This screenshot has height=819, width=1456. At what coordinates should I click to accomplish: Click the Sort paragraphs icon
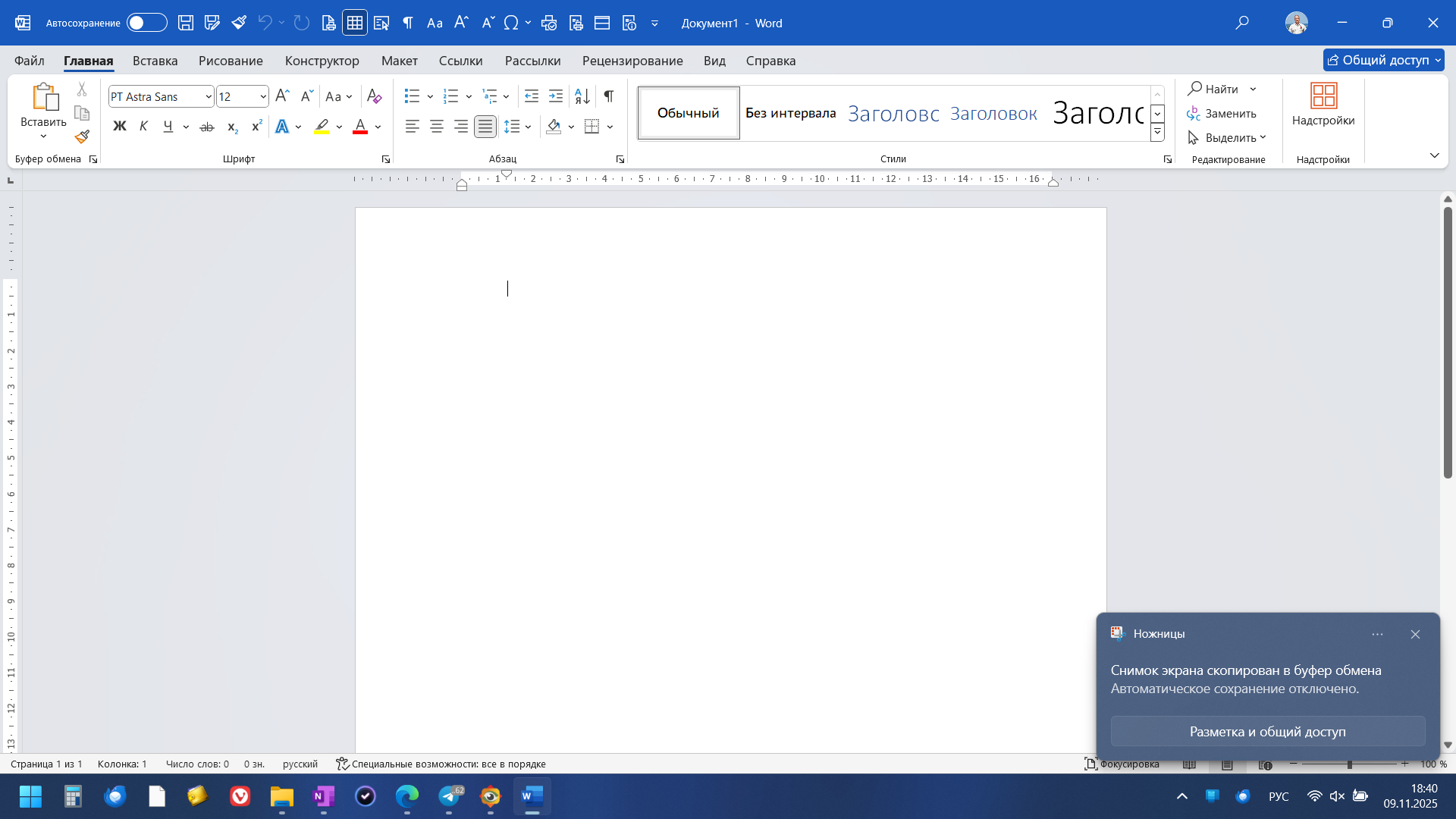582,96
